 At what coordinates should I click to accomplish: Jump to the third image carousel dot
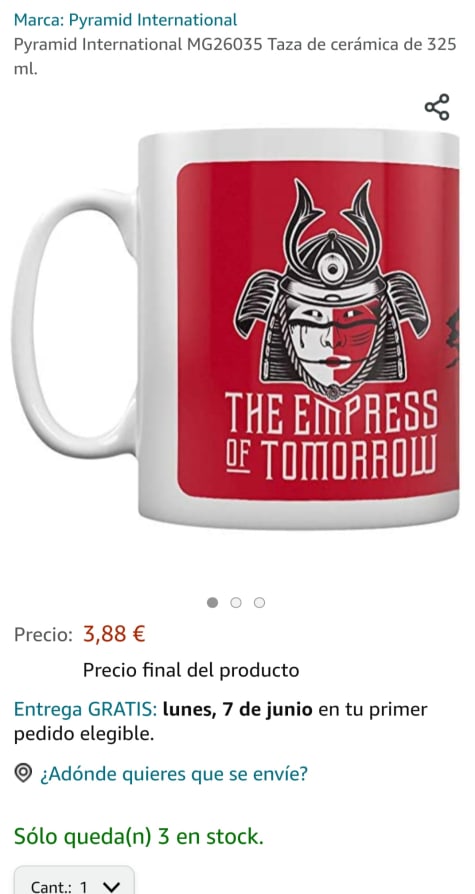pyautogui.click(x=259, y=603)
